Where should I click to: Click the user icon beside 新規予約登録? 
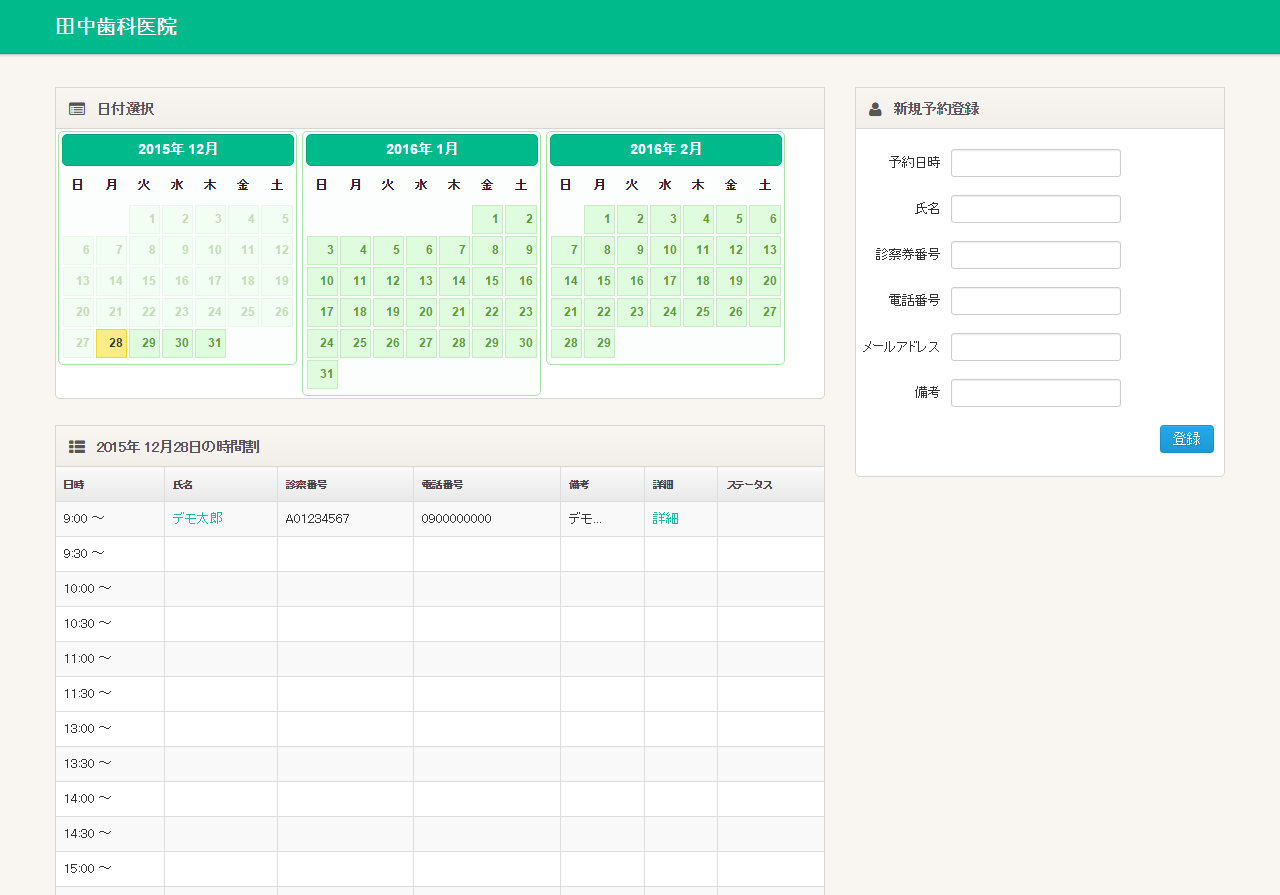(x=875, y=109)
